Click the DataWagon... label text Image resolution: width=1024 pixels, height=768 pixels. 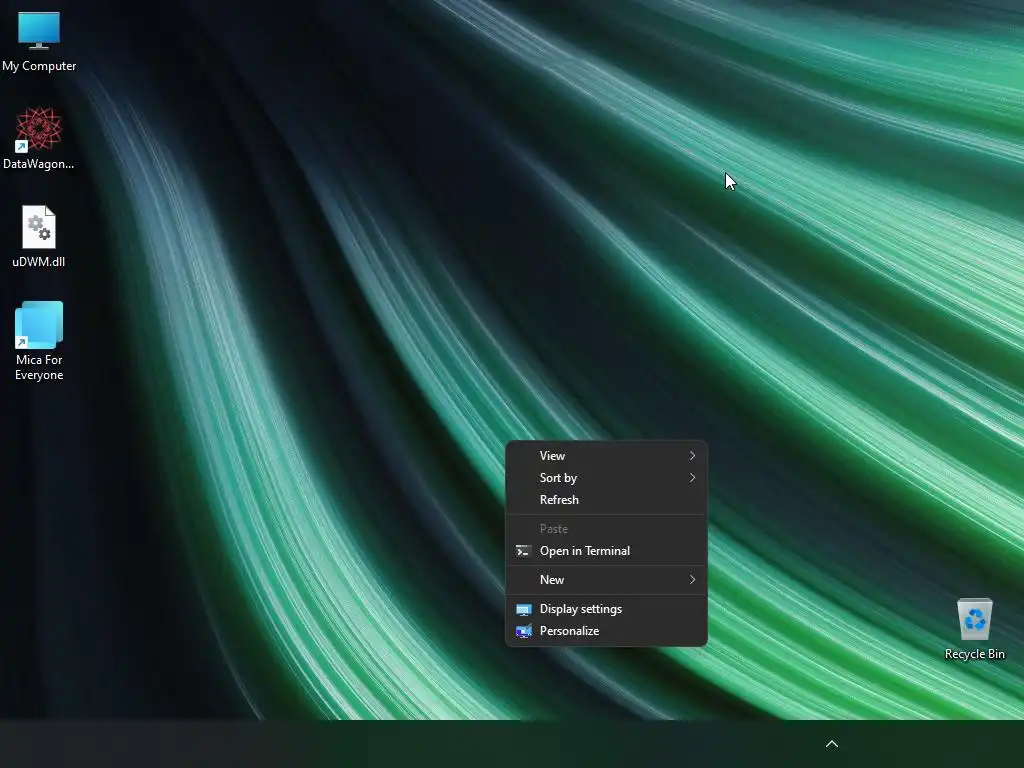39,164
